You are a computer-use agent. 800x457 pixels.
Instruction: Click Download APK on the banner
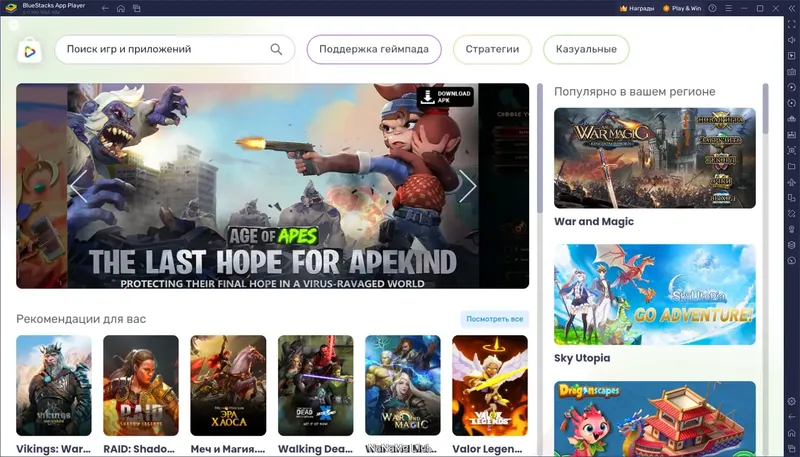point(445,97)
